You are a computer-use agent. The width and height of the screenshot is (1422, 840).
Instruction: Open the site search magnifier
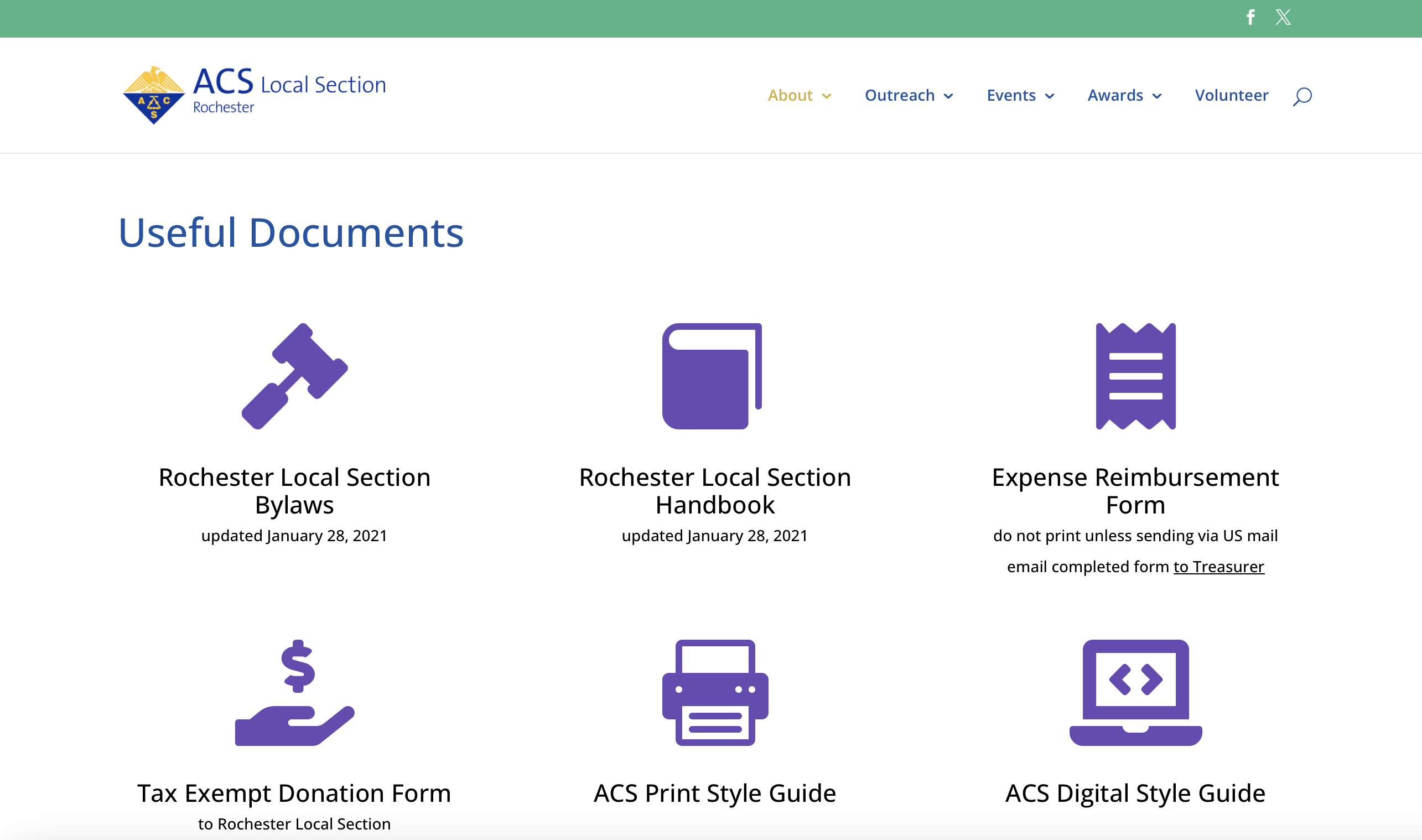pyautogui.click(x=1302, y=96)
